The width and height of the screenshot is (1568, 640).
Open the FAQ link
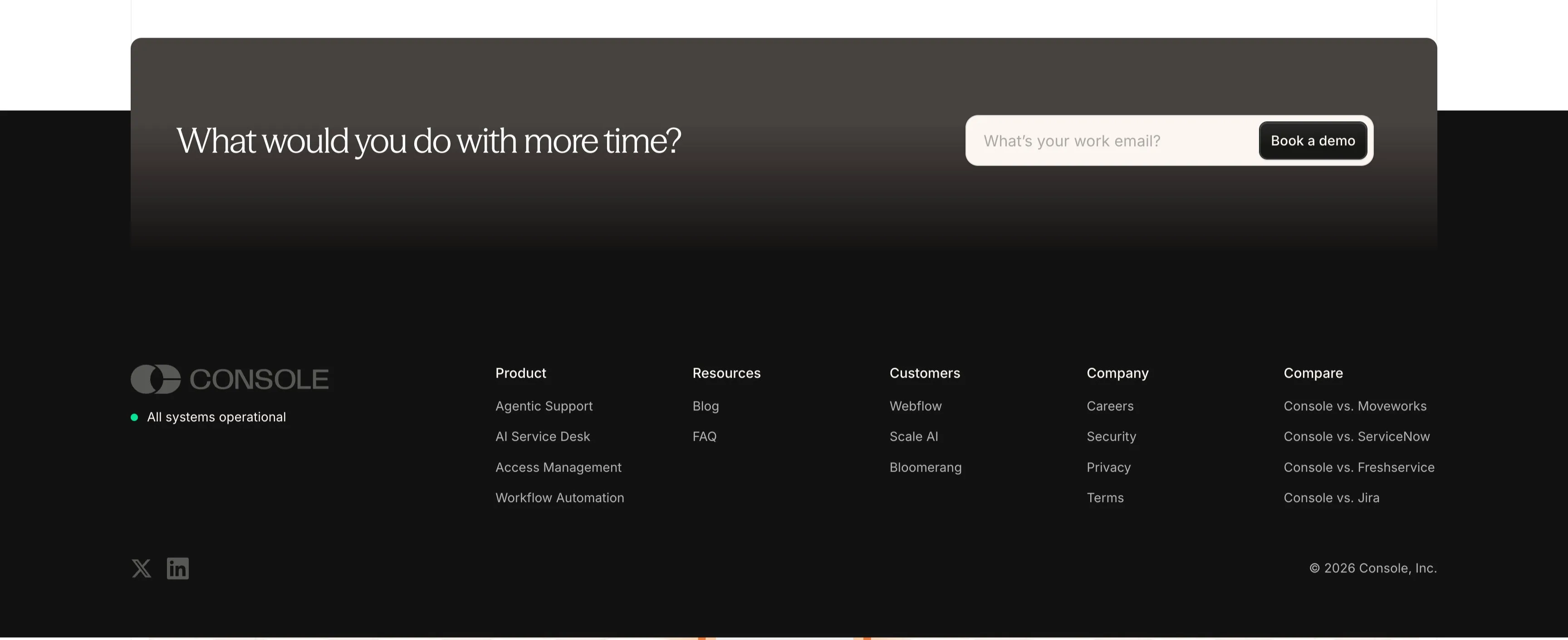coord(704,437)
